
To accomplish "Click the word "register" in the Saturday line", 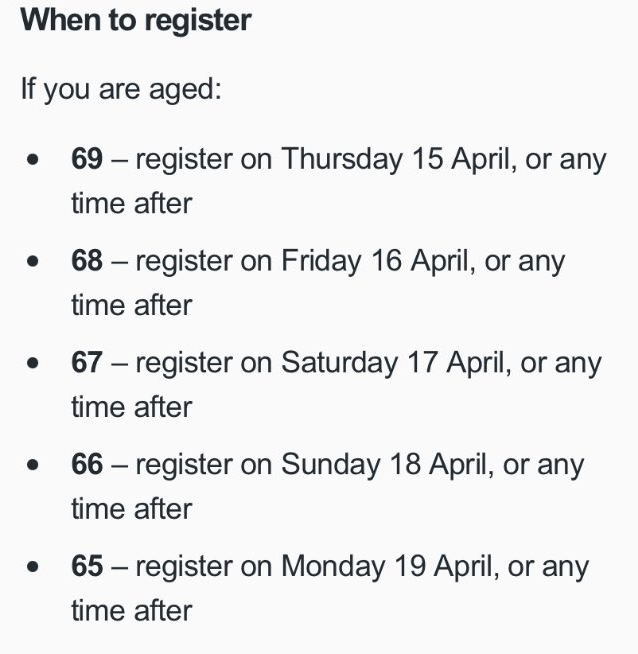I will 184,365.
